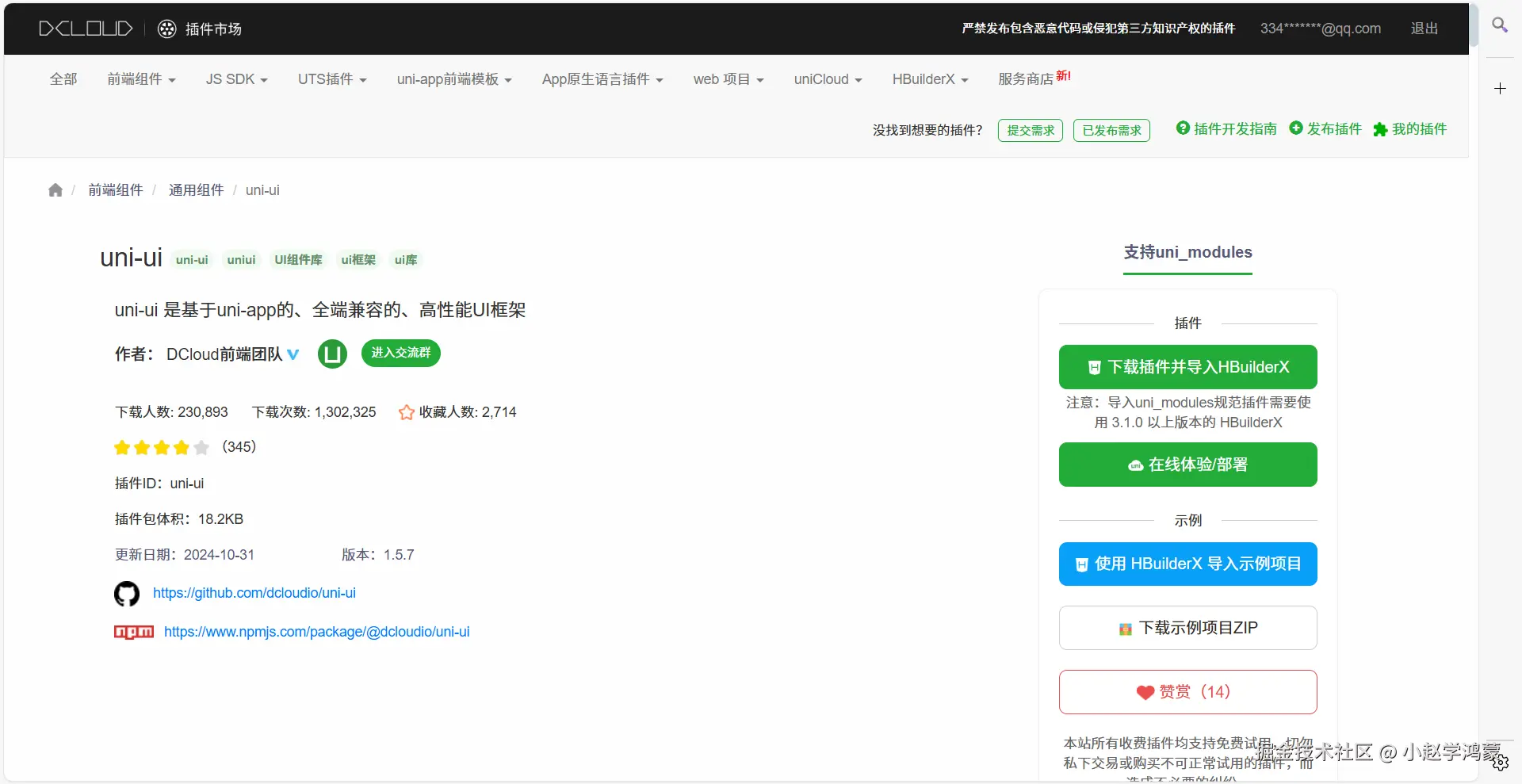The image size is (1522, 784).
Task: Expand the UTS插件 dropdown menu
Action: (332, 79)
